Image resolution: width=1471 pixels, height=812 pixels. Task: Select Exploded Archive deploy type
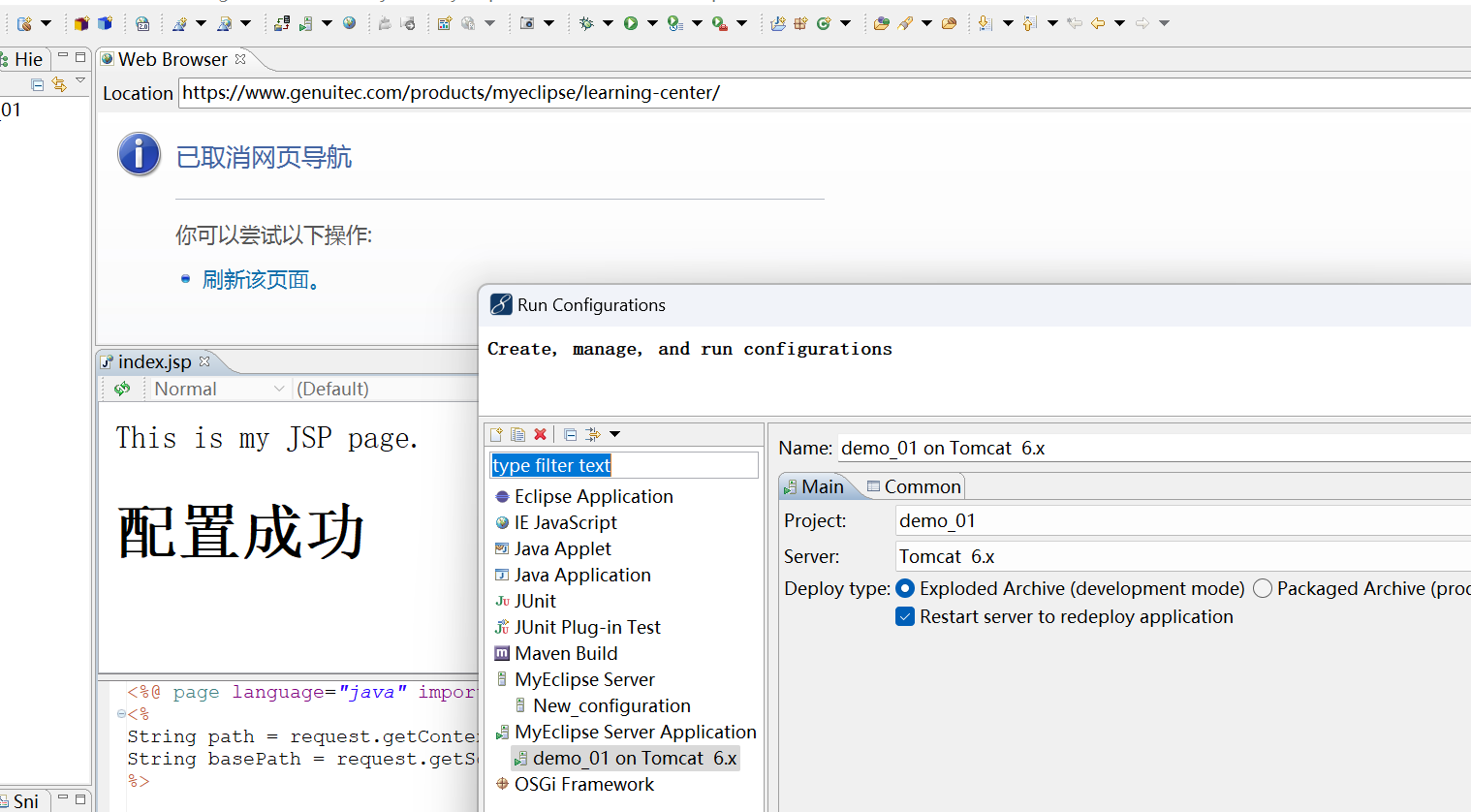pyautogui.click(x=1071, y=588)
